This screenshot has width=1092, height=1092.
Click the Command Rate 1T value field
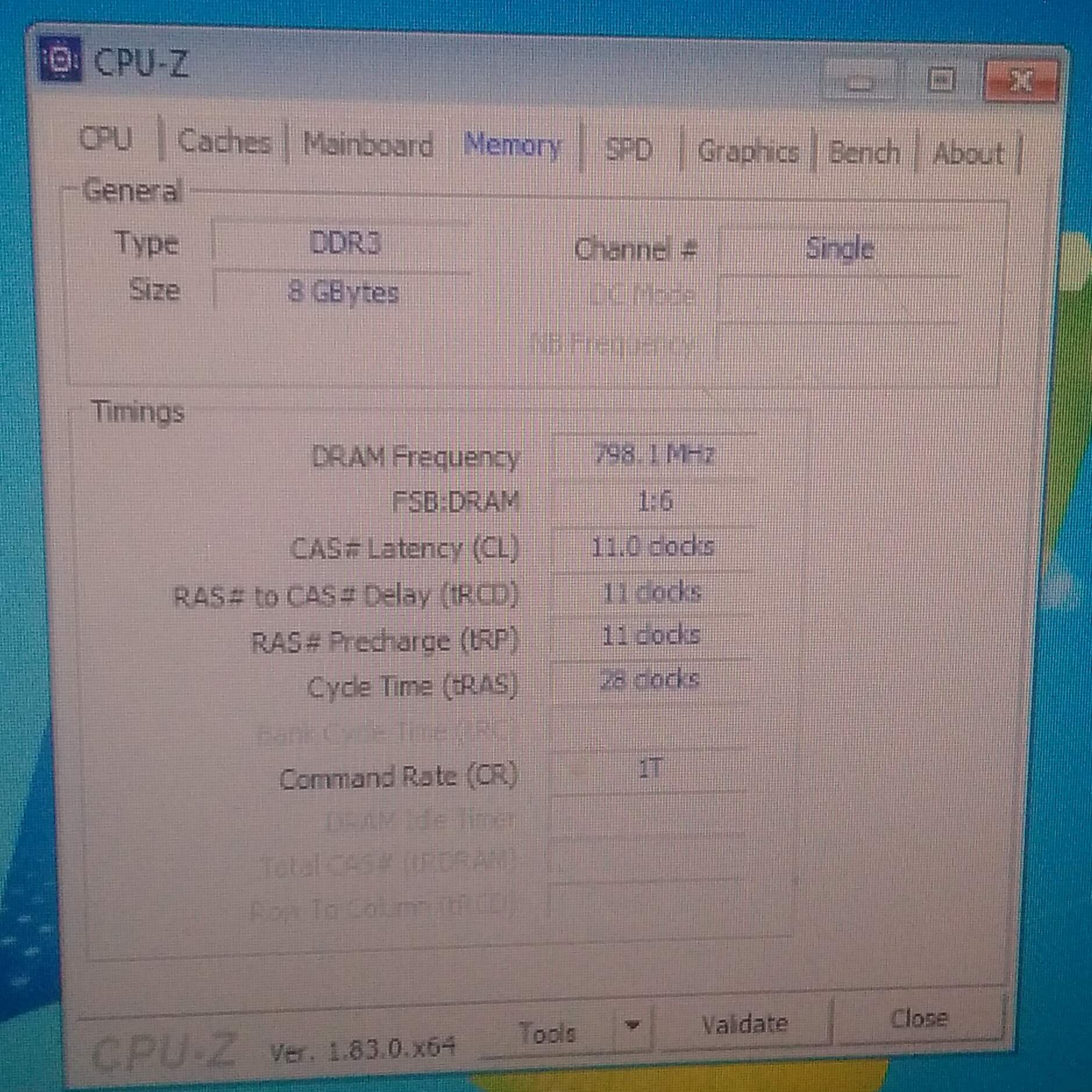pos(649,770)
